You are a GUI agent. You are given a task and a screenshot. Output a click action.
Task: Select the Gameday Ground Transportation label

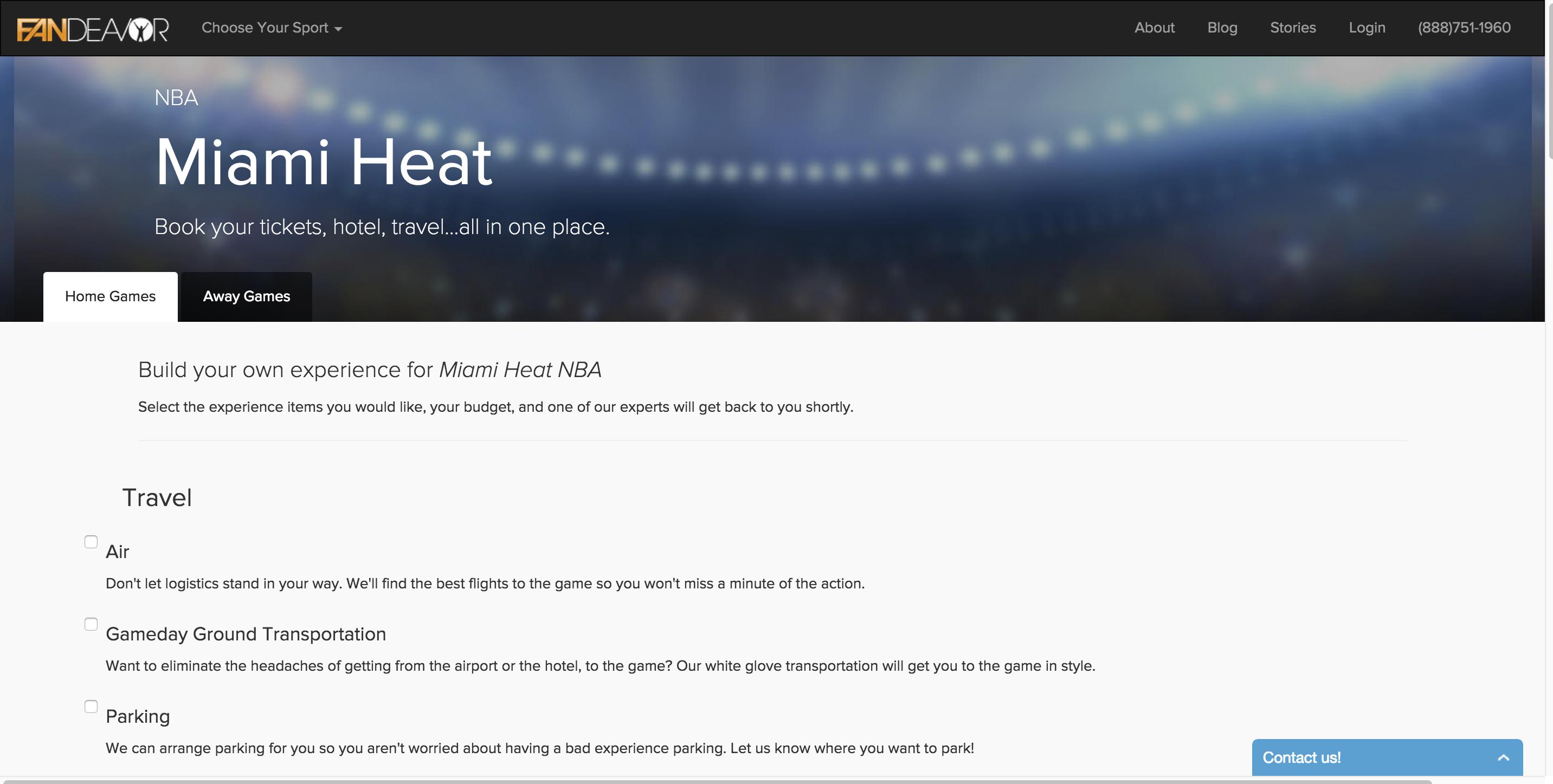pos(246,634)
